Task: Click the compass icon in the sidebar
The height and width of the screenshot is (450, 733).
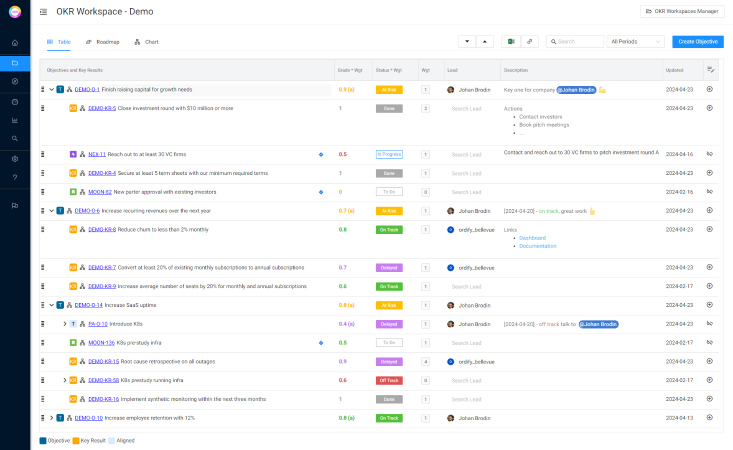Action: pyautogui.click(x=15, y=81)
